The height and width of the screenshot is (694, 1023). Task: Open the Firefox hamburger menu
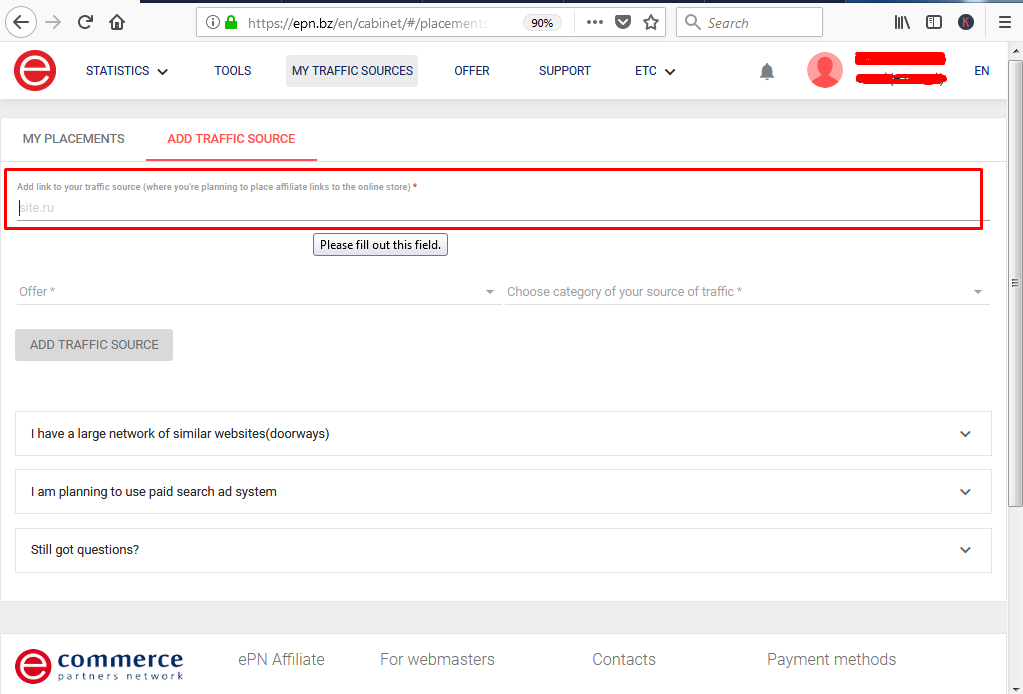click(x=1004, y=21)
